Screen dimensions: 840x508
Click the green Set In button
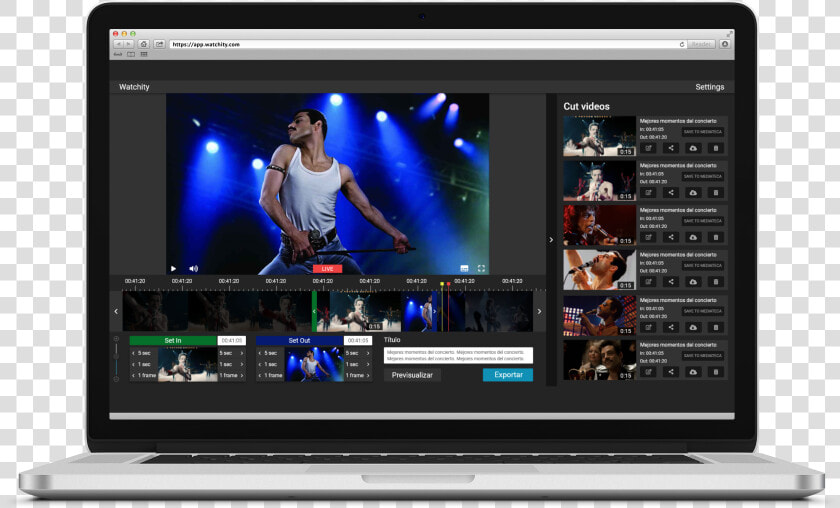(x=173, y=340)
